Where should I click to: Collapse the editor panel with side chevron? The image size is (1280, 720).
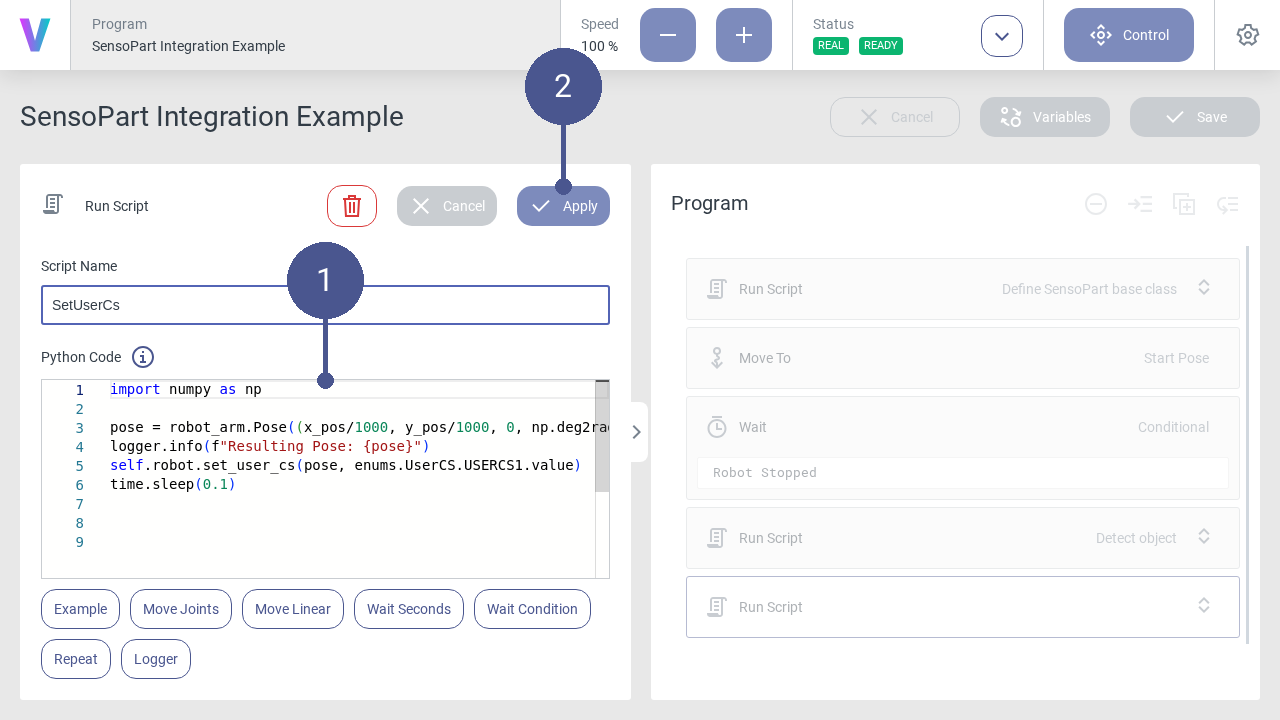(637, 432)
